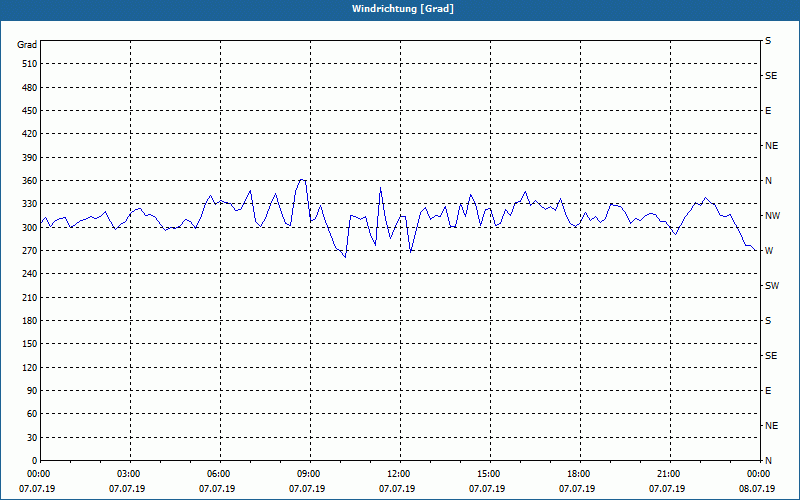Select the W compass label on the right axis

(x=769, y=251)
